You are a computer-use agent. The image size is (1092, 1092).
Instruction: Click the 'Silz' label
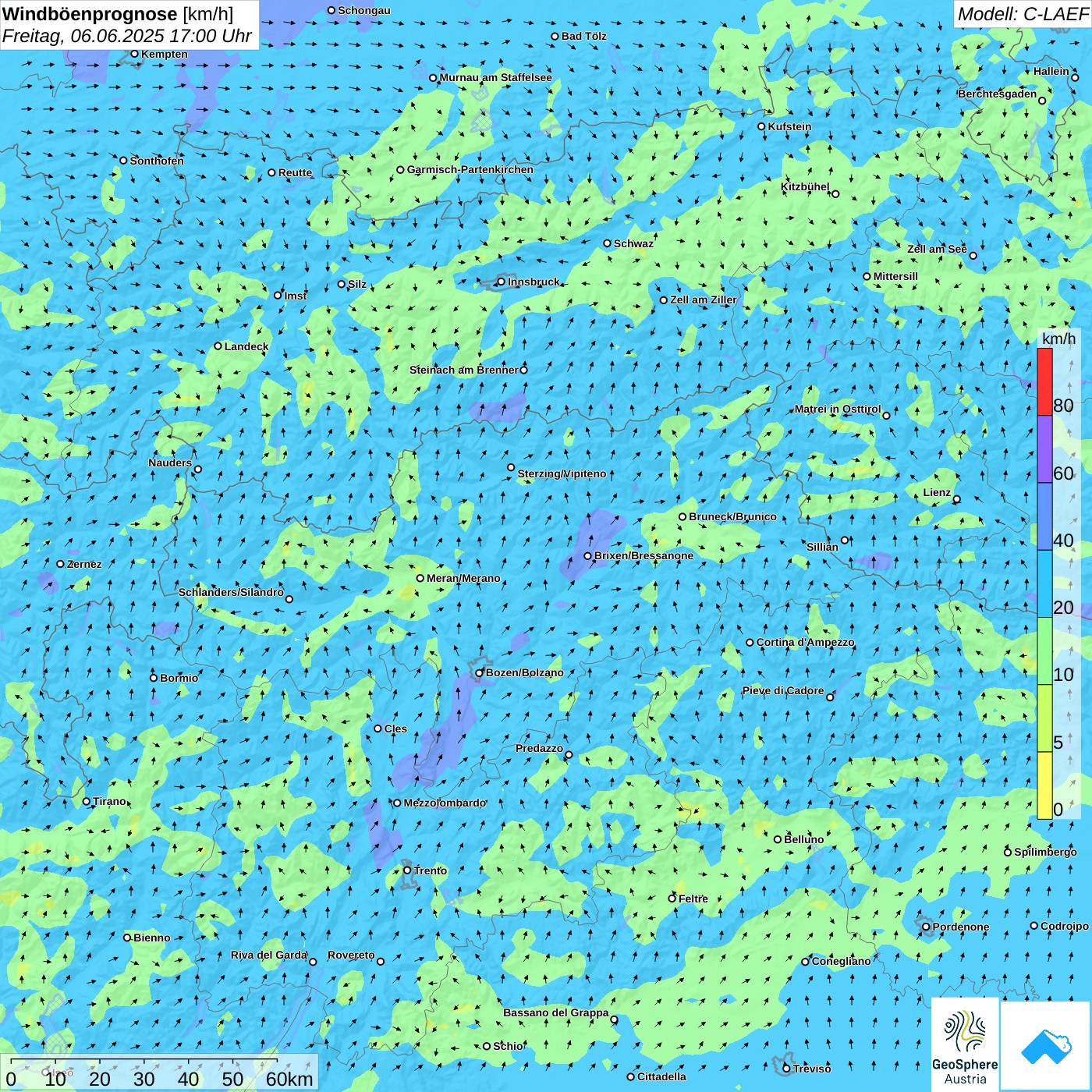[x=356, y=284]
